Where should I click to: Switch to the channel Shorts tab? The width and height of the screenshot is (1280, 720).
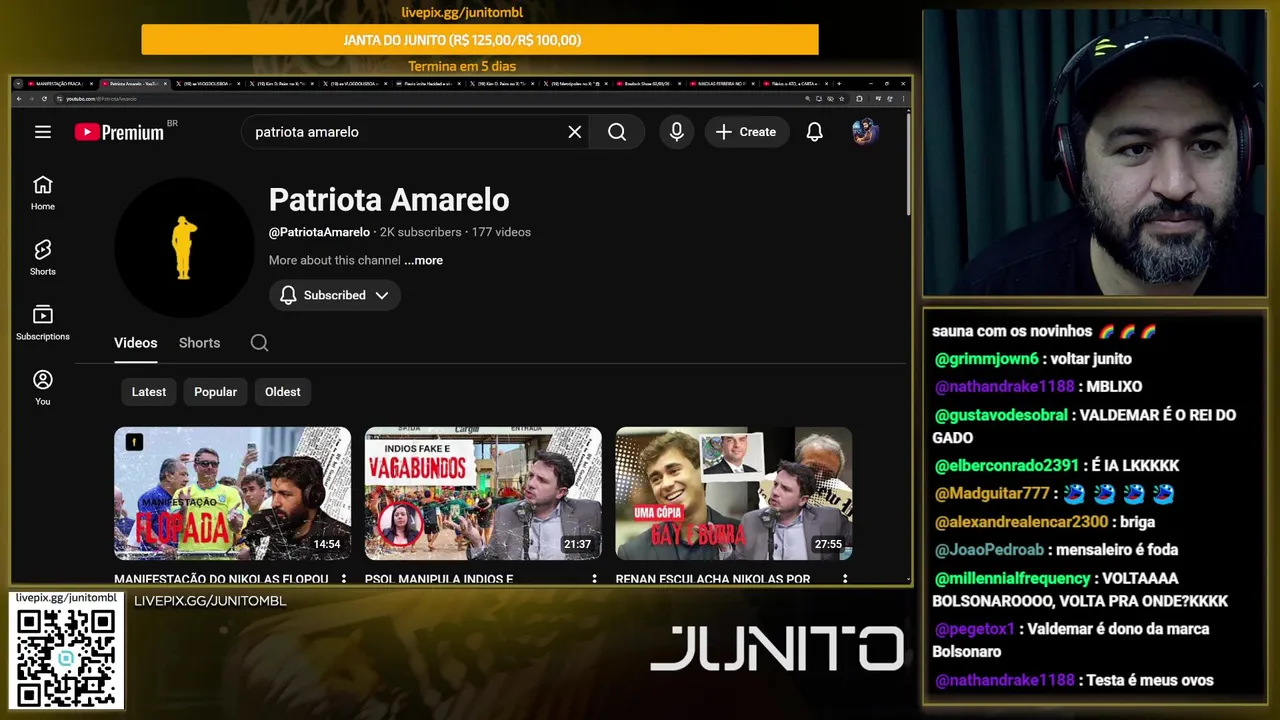[199, 343]
